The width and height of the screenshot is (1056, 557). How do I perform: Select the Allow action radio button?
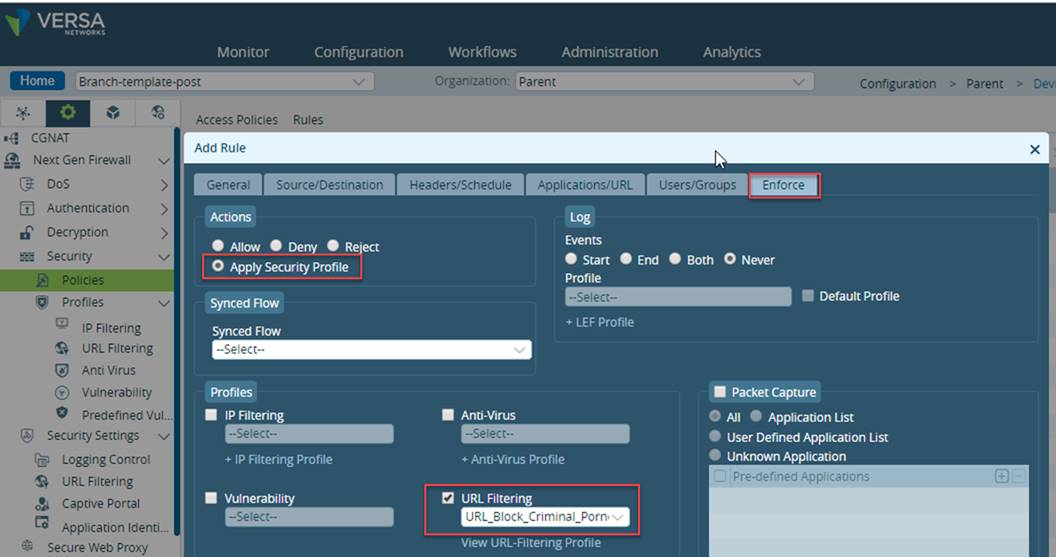point(218,246)
